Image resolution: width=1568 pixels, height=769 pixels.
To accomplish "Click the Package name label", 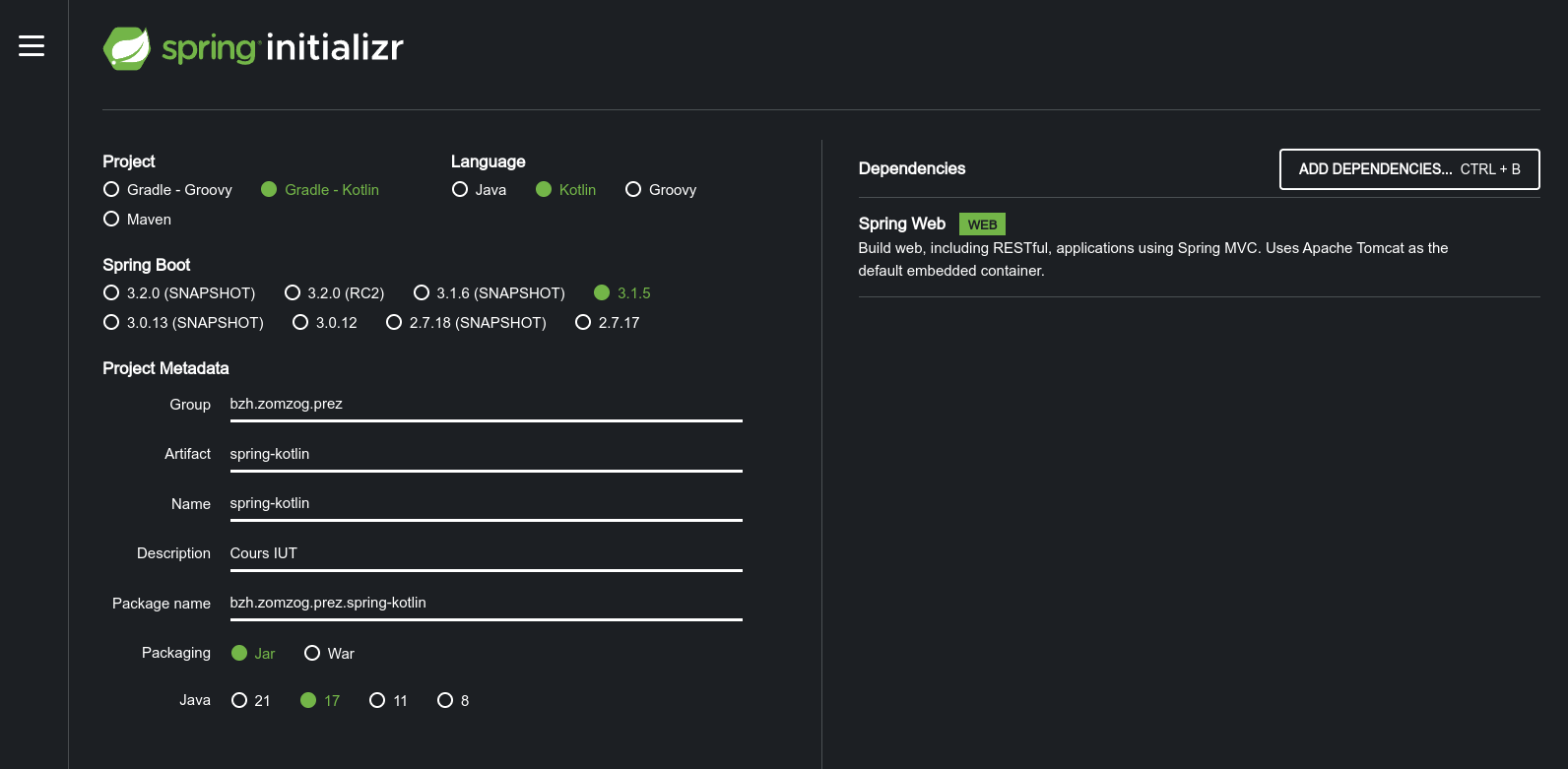I will tap(161, 604).
